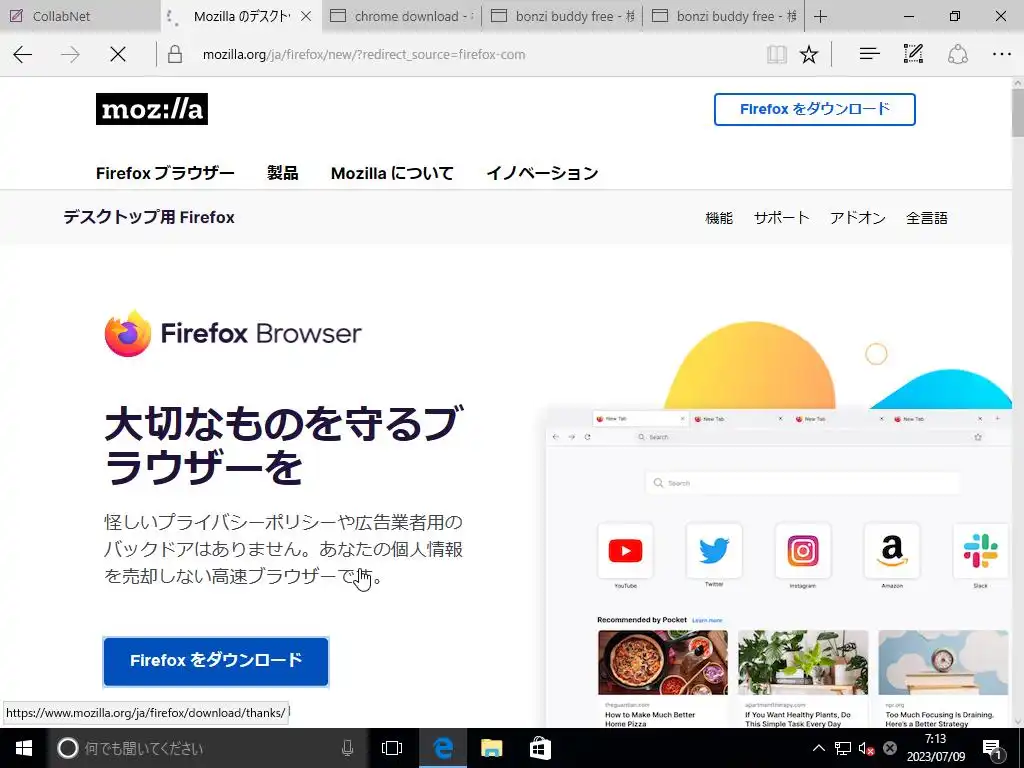The image size is (1024, 768).
Task: Close the Mozilla tab
Action: tap(306, 16)
